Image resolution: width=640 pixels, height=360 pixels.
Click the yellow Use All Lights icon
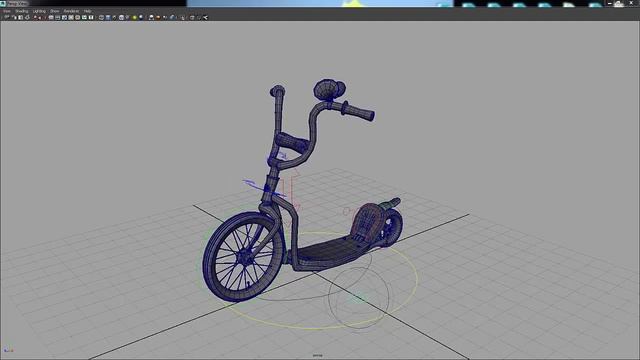pos(134,18)
